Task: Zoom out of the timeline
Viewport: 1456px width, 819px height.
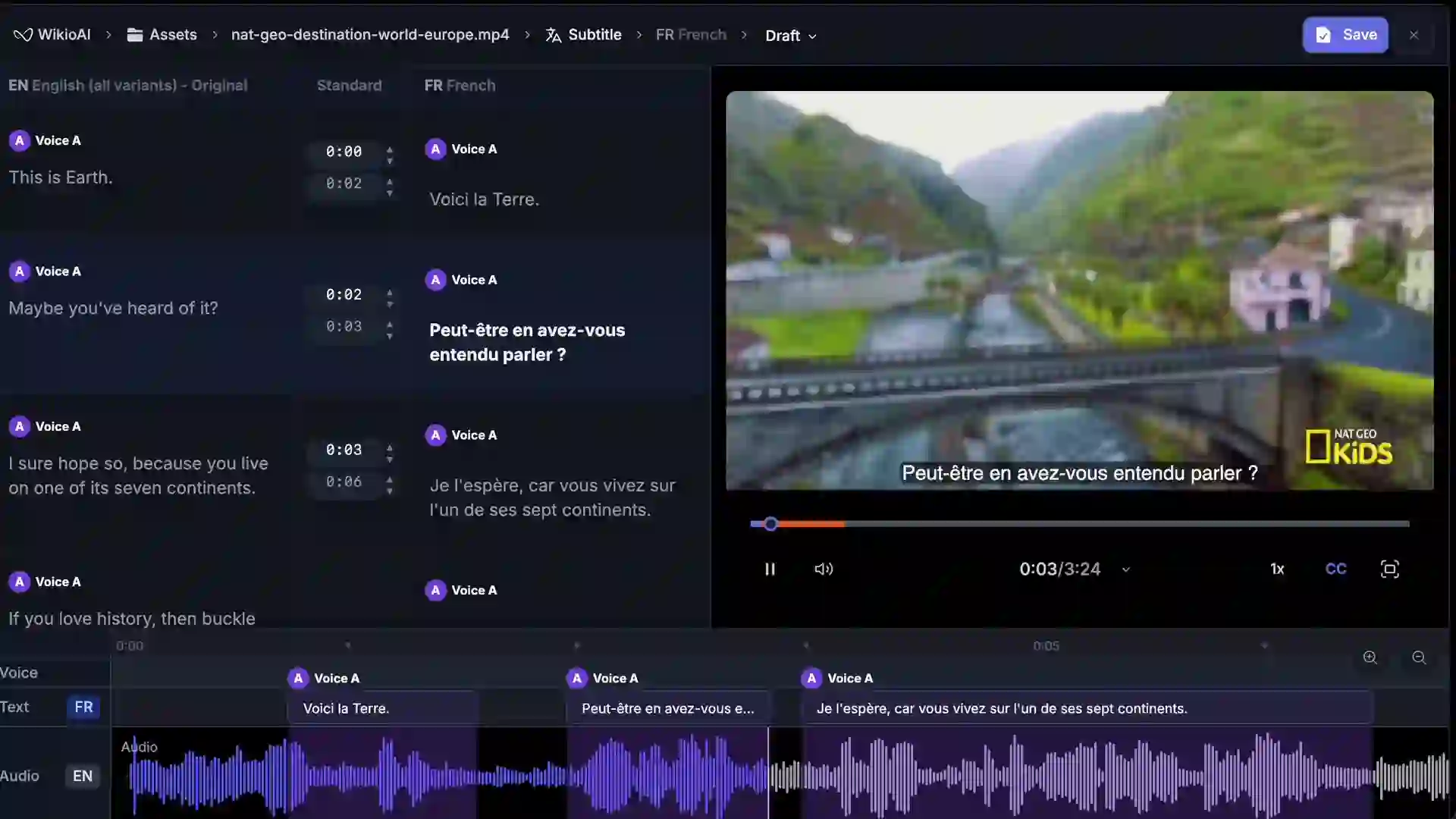Action: click(1419, 657)
